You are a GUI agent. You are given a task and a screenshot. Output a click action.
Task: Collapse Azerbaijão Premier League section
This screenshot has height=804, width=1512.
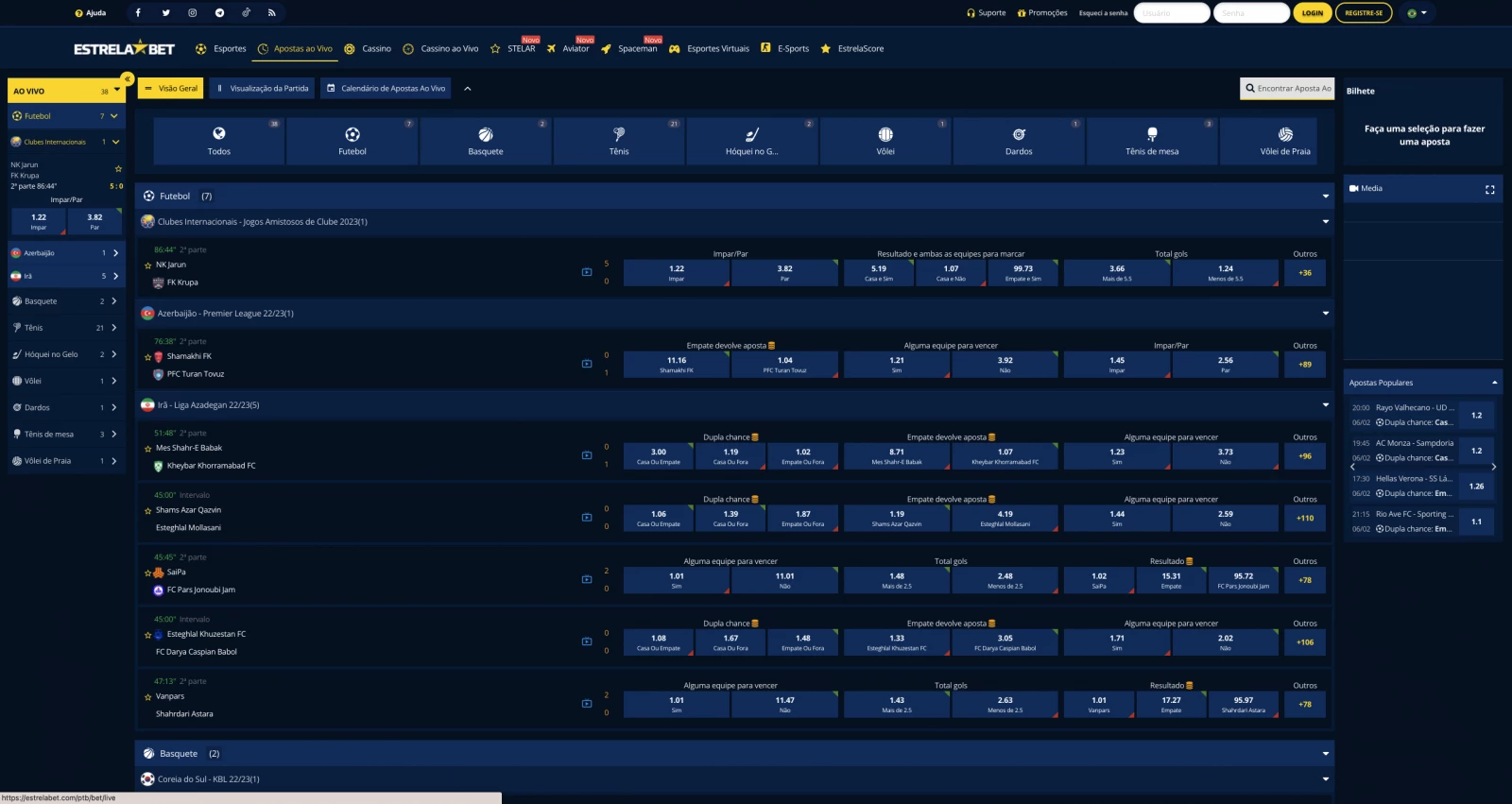click(x=1326, y=314)
